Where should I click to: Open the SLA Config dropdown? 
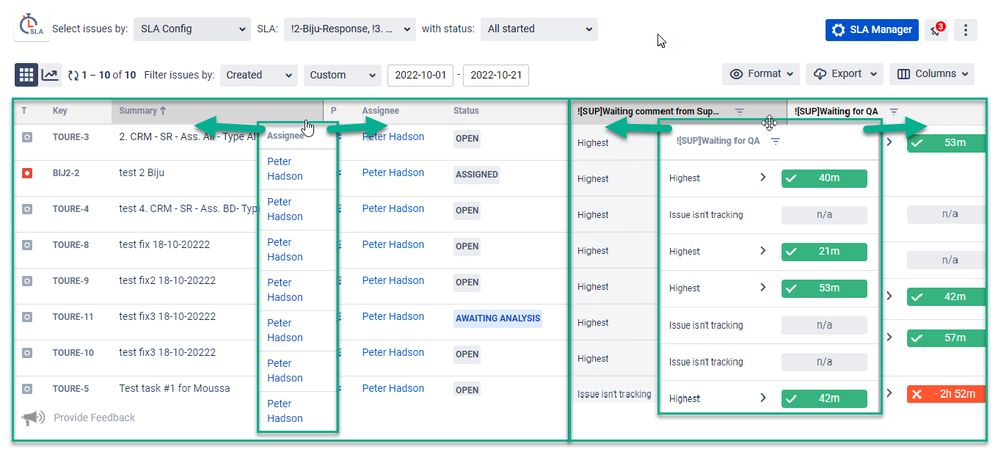pyautogui.click(x=192, y=29)
